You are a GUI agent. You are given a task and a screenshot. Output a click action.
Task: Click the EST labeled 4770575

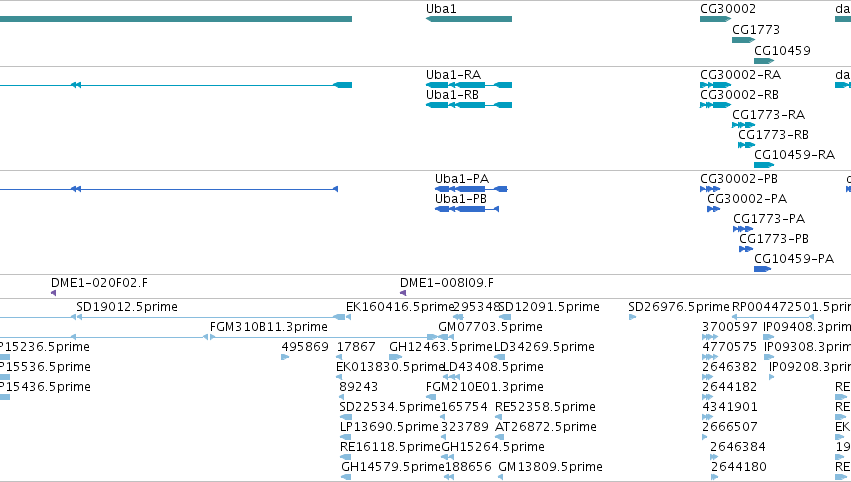coord(729,347)
